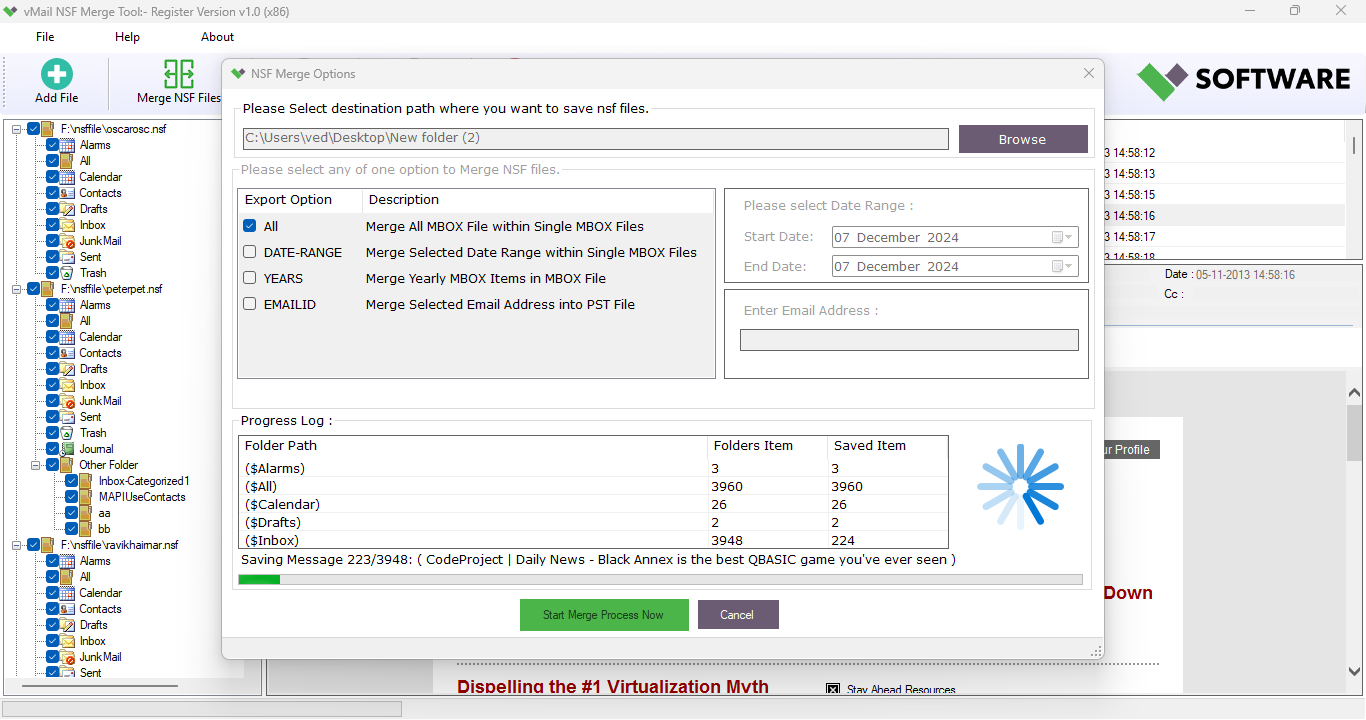The image size is (1366, 720).
Task: Click the Cancel button
Action: coord(738,615)
